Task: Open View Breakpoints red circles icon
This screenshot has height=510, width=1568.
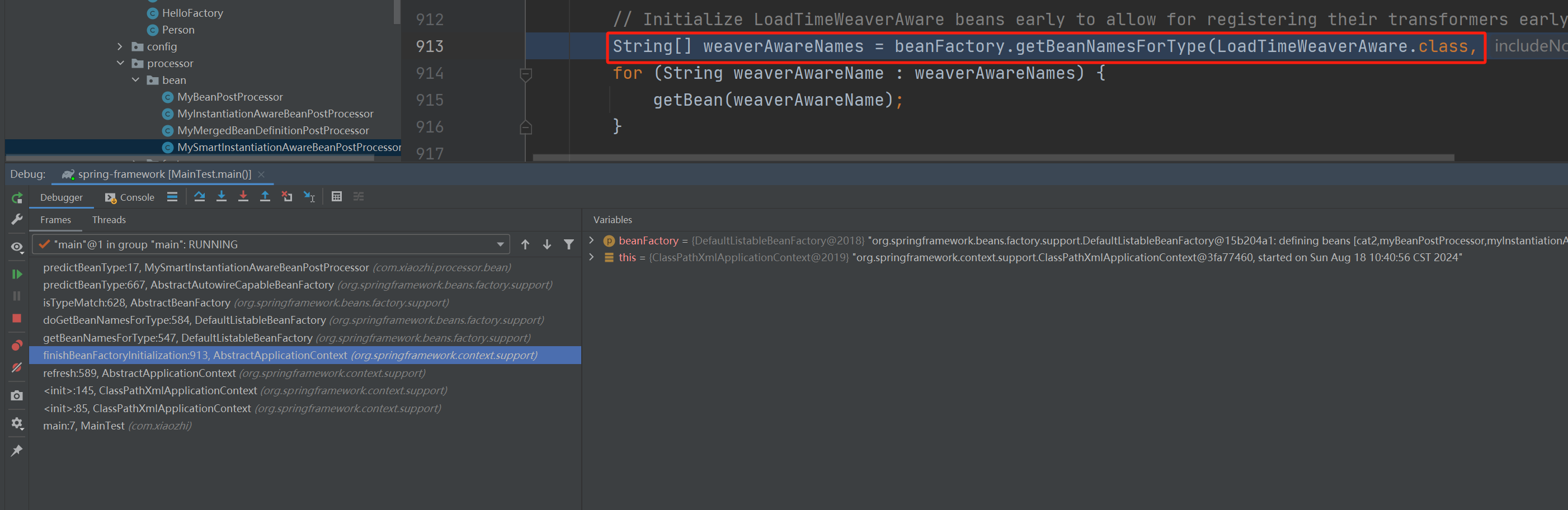Action: click(17, 345)
